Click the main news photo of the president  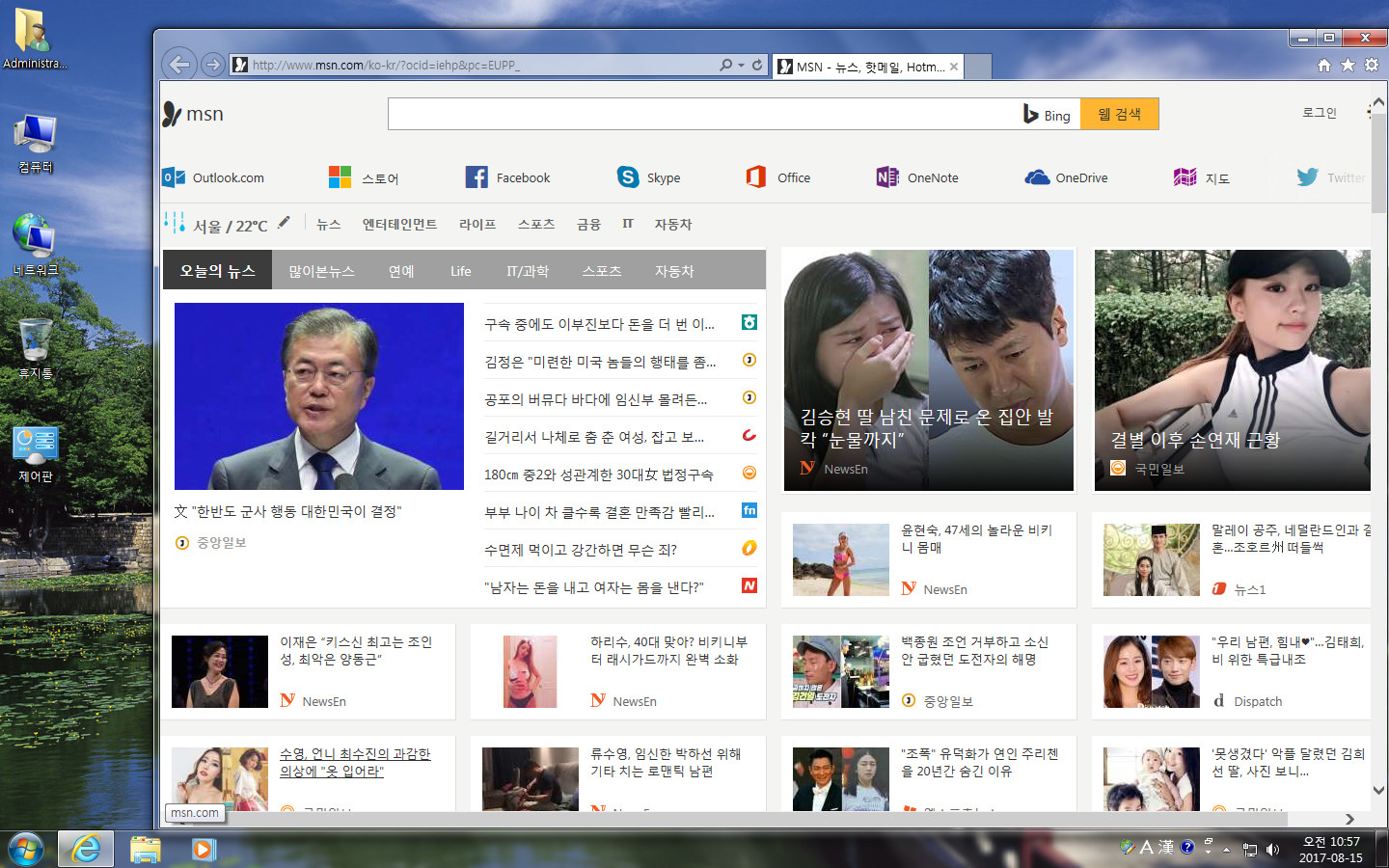pyautogui.click(x=319, y=396)
